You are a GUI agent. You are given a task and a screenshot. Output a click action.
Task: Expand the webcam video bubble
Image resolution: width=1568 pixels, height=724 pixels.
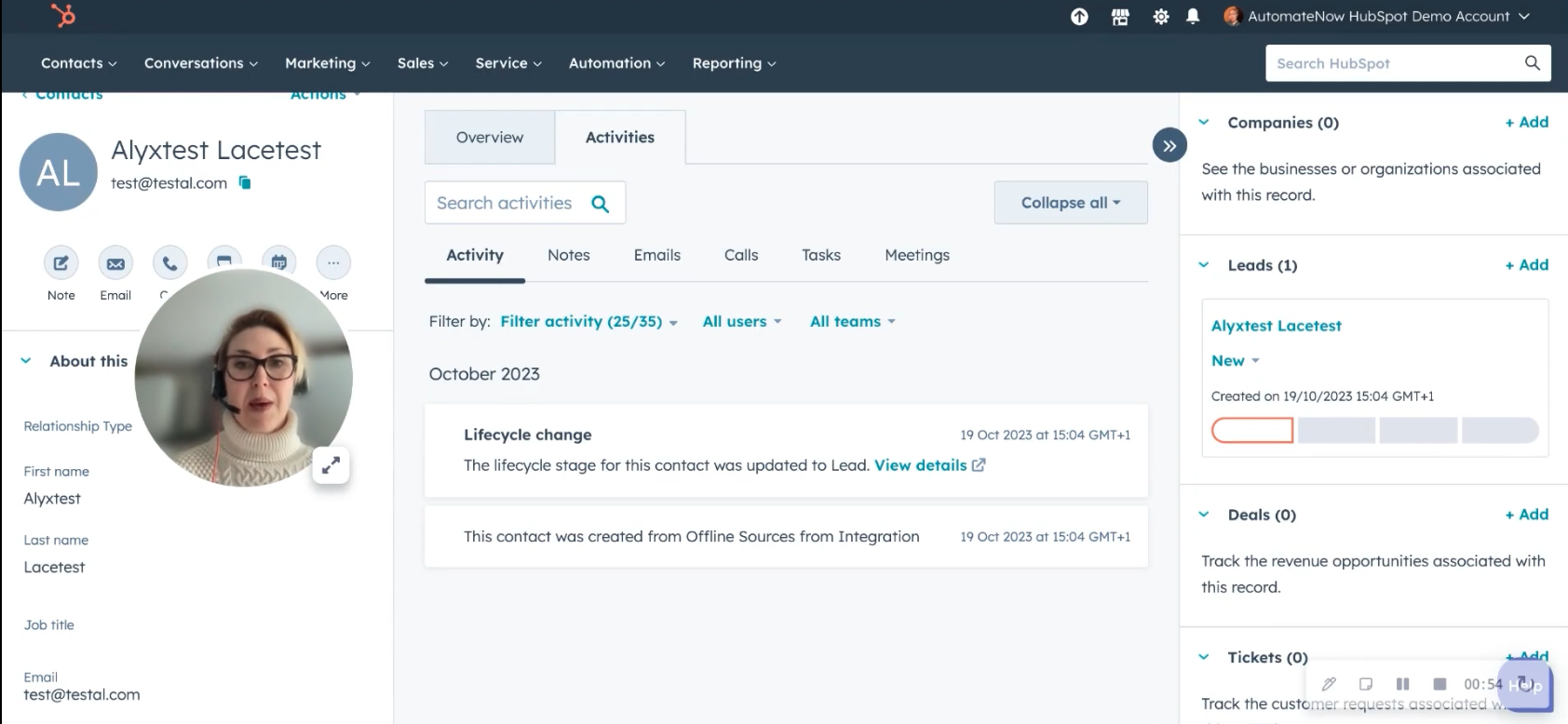click(331, 465)
